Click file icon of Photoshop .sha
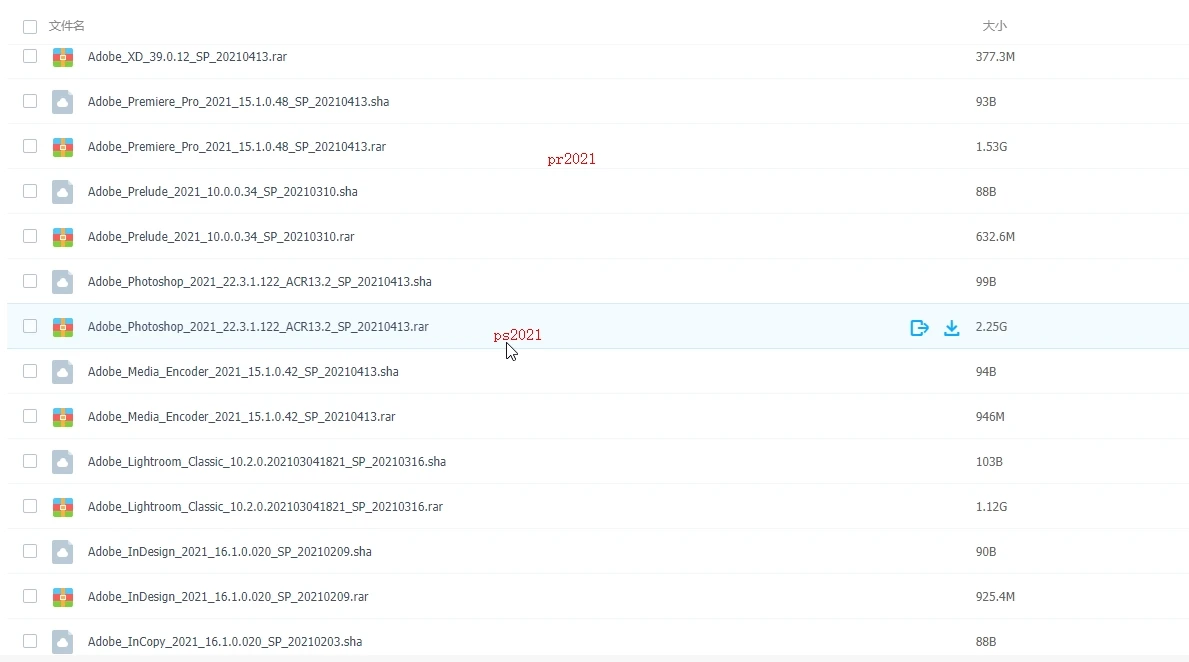This screenshot has width=1189, height=662. coord(63,282)
